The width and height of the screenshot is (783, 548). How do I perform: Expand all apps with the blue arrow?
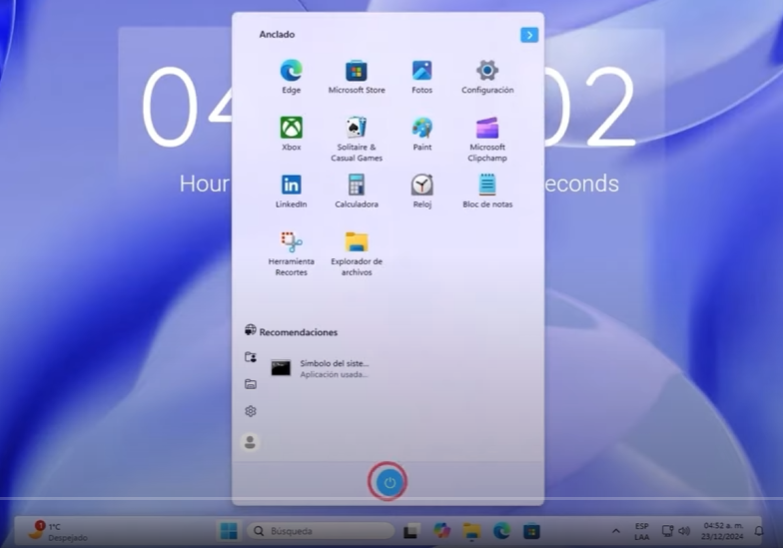529,35
